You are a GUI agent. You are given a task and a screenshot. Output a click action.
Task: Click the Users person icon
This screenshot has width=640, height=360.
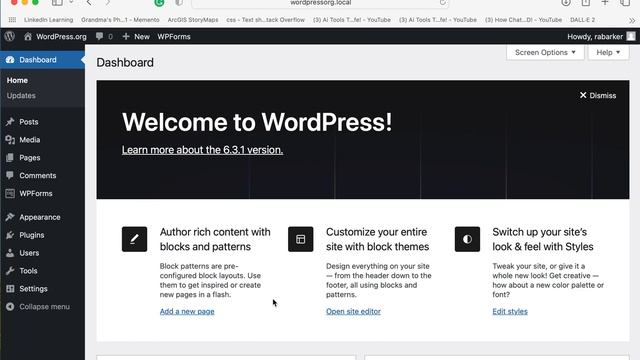(x=10, y=253)
